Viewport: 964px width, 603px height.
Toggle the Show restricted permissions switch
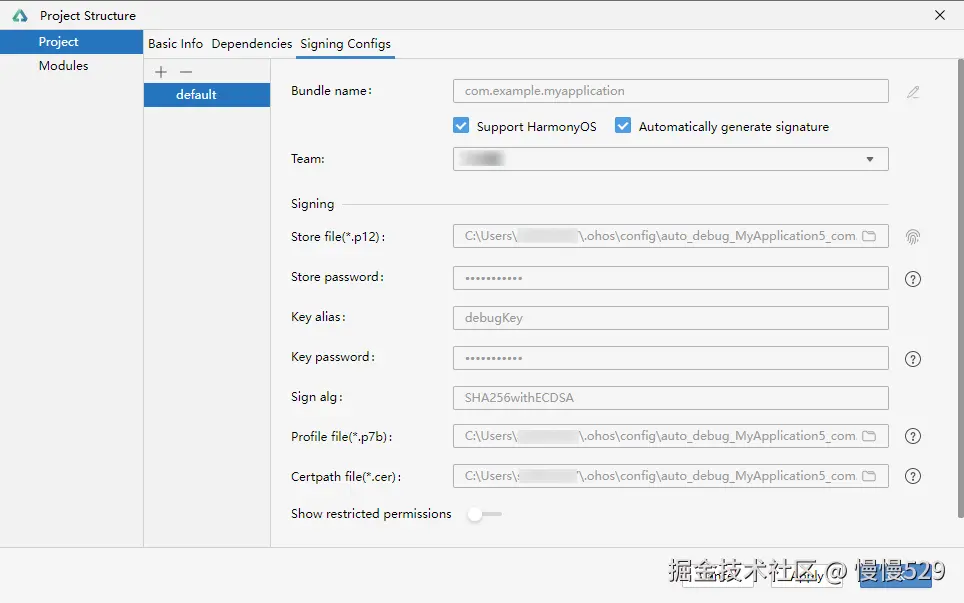click(484, 514)
